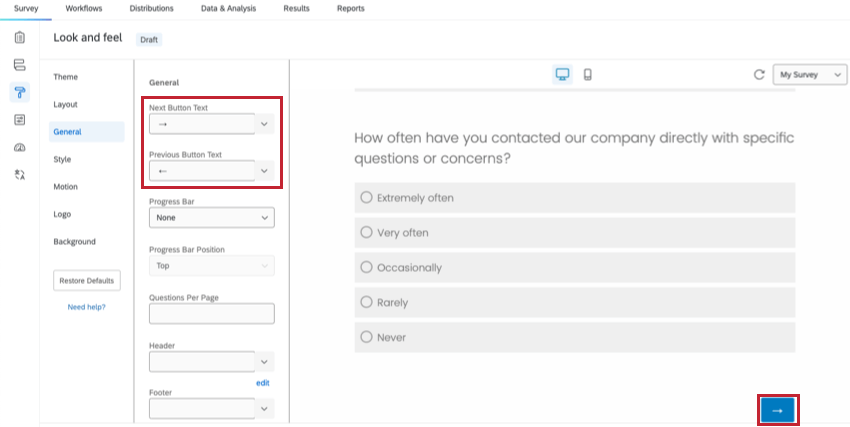Select the Look and feel paint roller icon
The width and height of the screenshot is (850, 427).
click(x=19, y=92)
